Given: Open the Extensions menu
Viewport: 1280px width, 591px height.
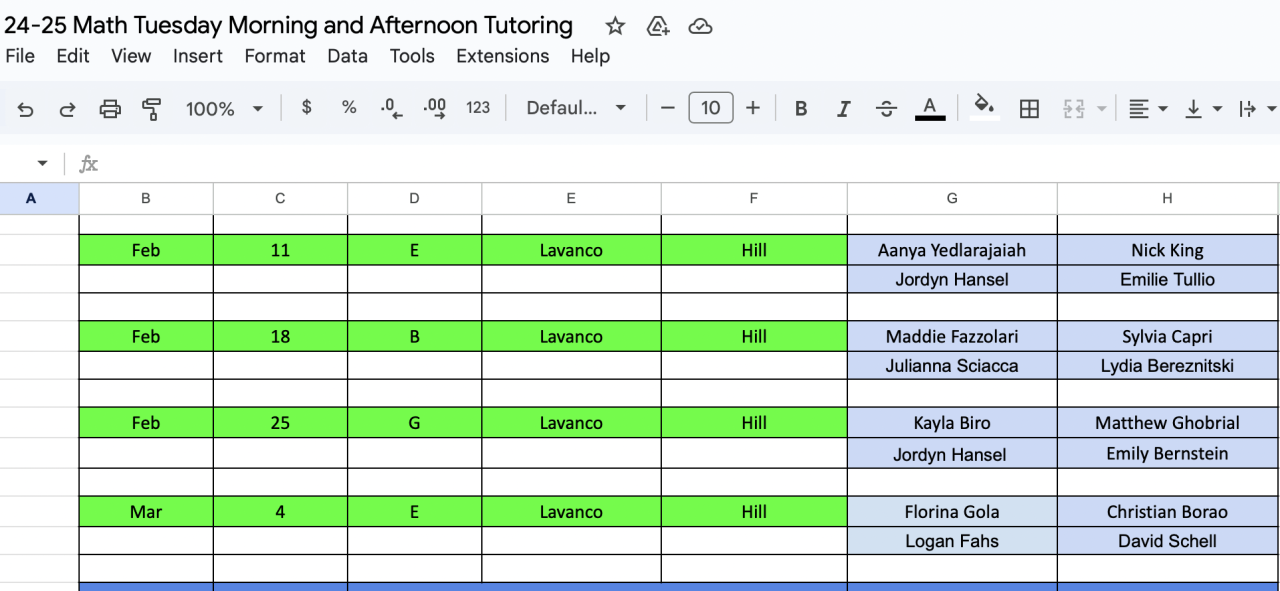Looking at the screenshot, I should (x=502, y=56).
